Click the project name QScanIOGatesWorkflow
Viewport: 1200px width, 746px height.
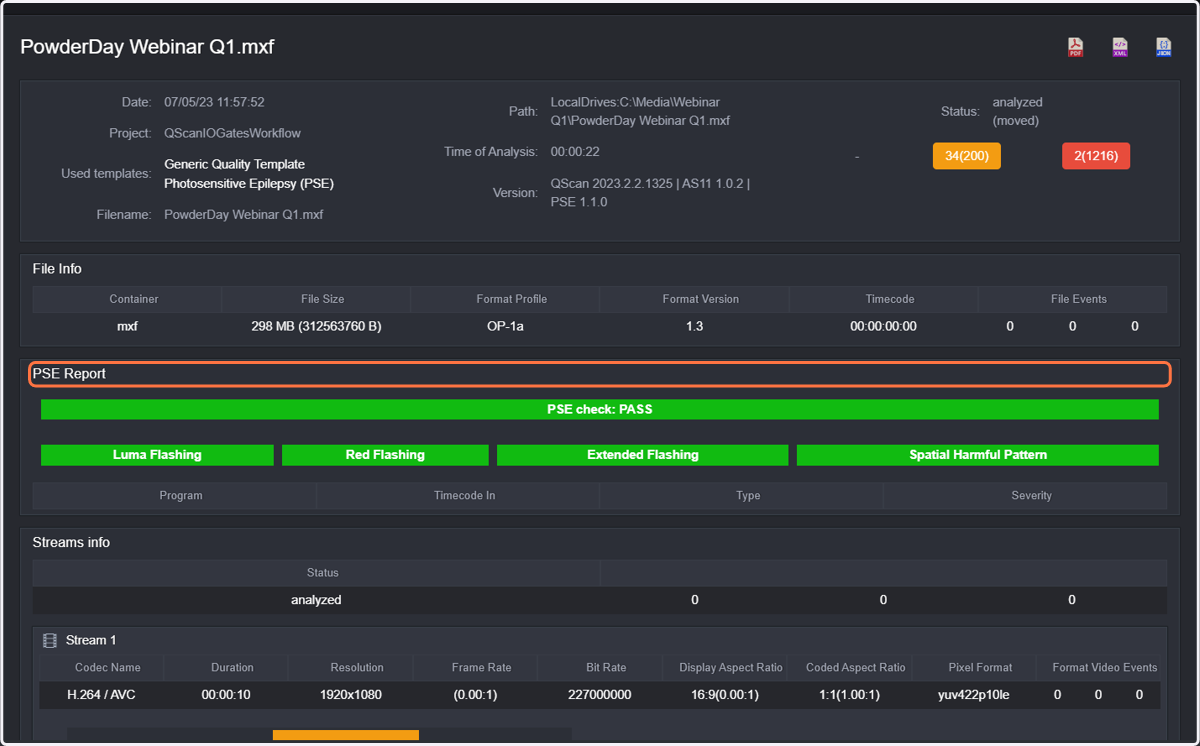(232, 133)
